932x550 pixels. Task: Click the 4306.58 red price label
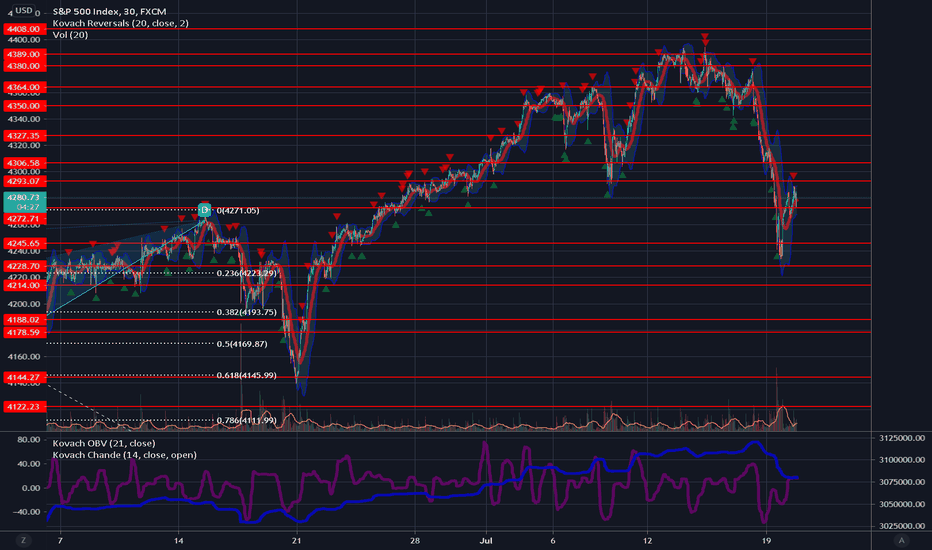click(24, 163)
